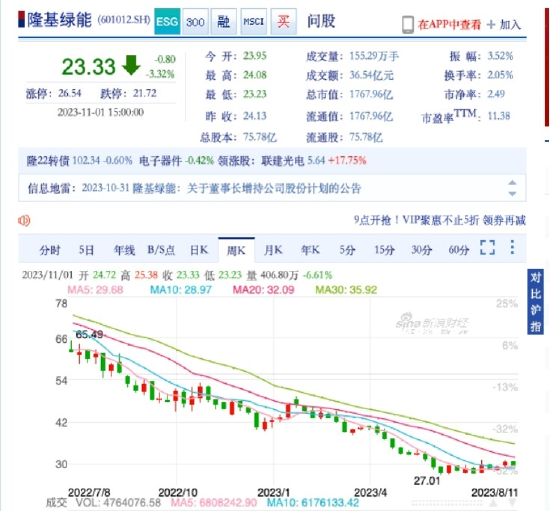The width and height of the screenshot is (550, 511).
Task: Open 问股 stock inquiry
Action: pyautogui.click(x=321, y=21)
